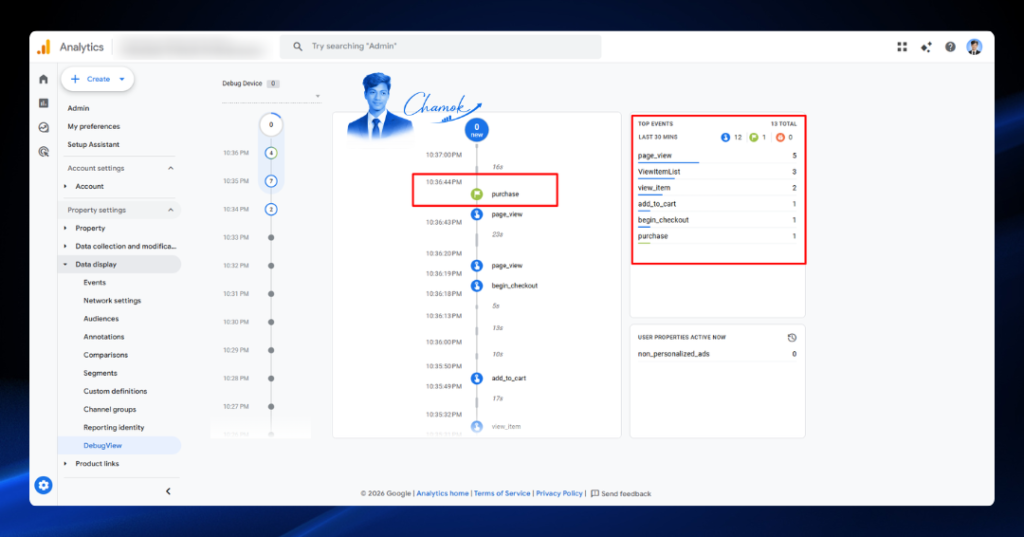Click the seconds stream top bubble showing 0 new
This screenshot has height=537, width=1024.
click(x=477, y=129)
